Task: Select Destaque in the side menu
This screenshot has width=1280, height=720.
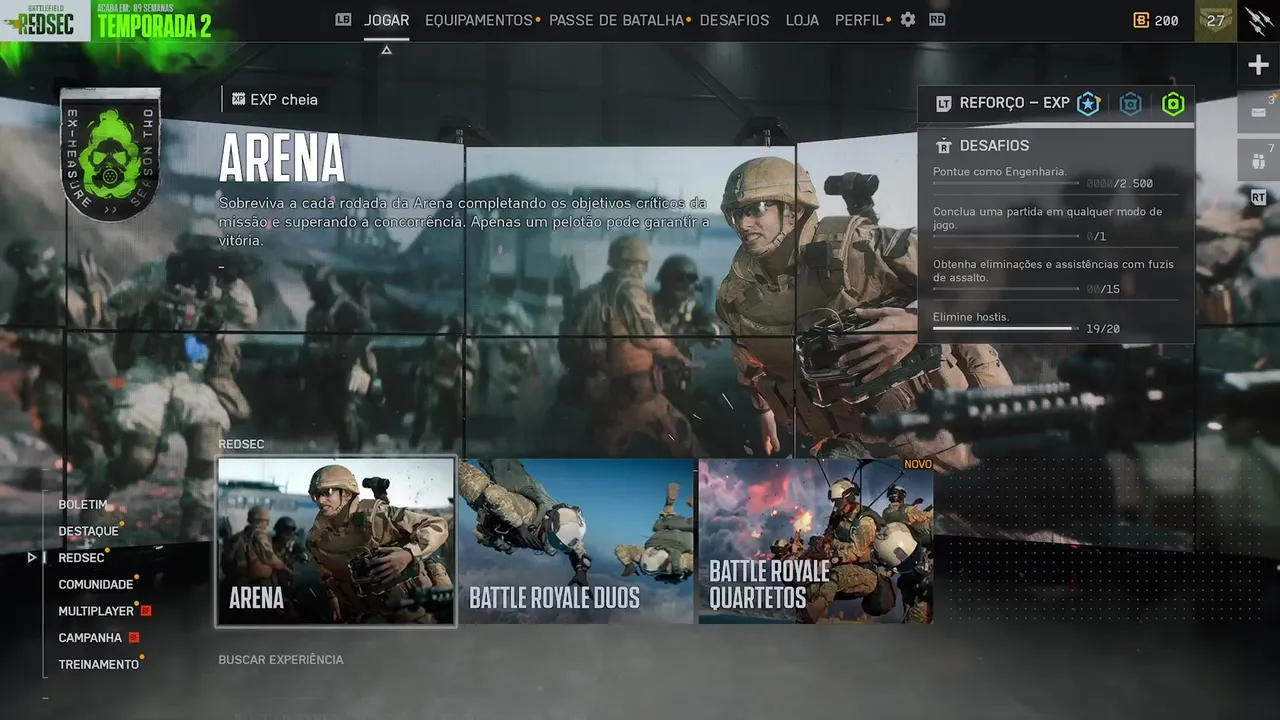Action: [88, 531]
